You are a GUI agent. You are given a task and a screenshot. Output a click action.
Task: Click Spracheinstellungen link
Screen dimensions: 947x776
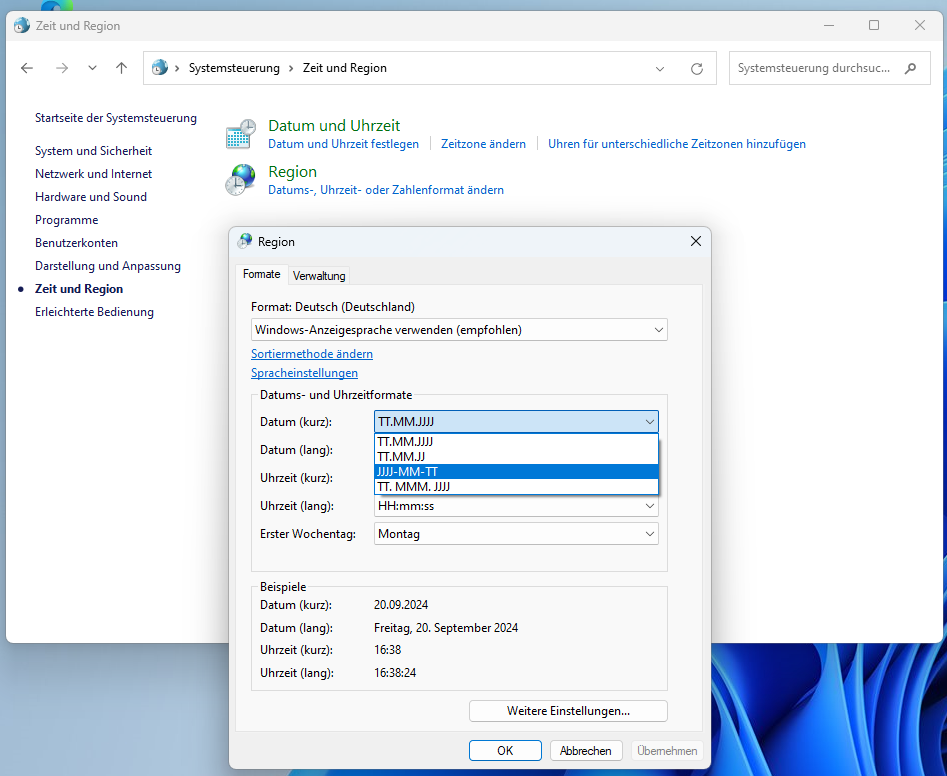[x=304, y=373]
